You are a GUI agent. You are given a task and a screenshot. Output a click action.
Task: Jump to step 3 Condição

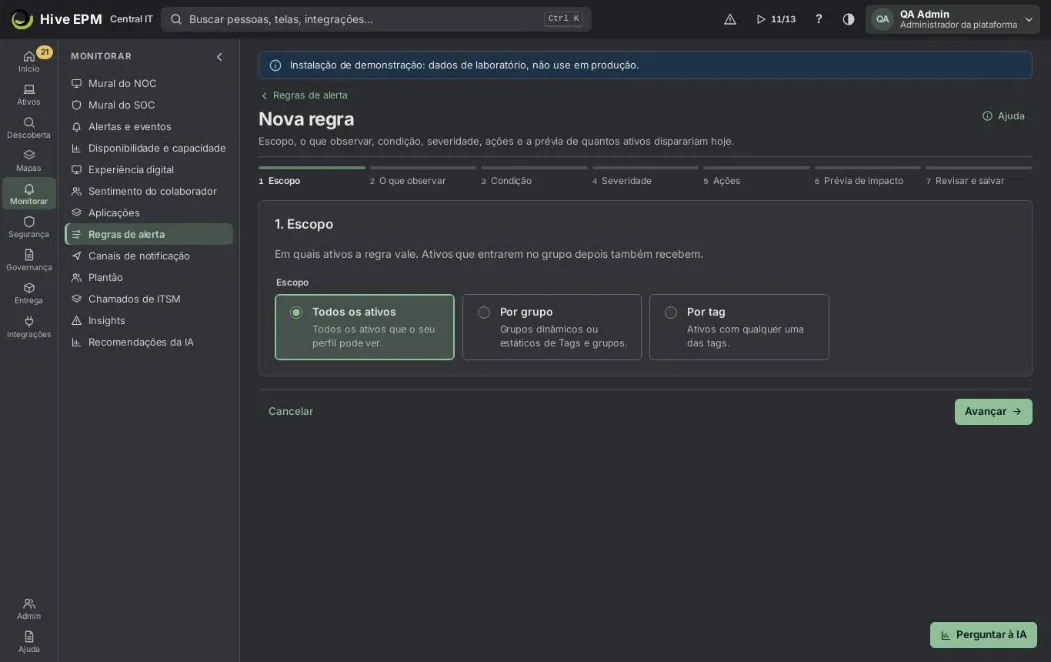click(534, 178)
